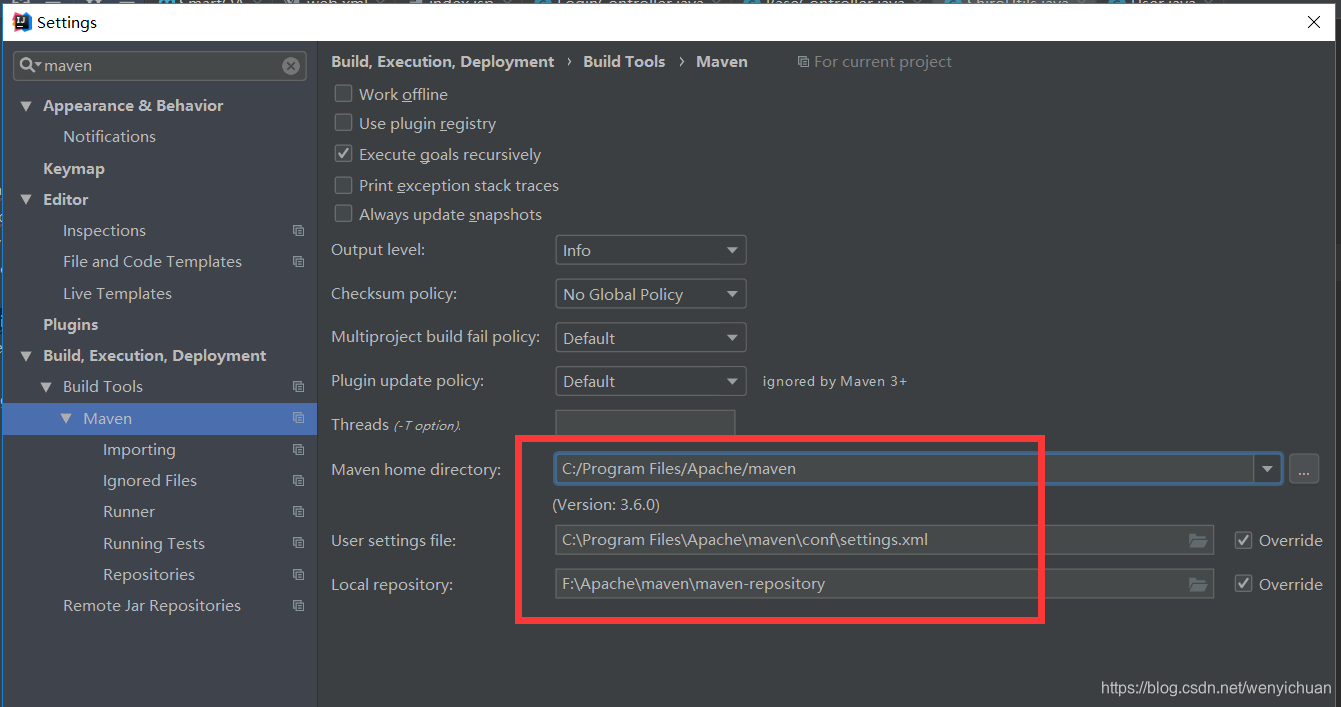The image size is (1341, 707).
Task: Click the '(Version: 3.6.0)' text
Action: pyautogui.click(x=606, y=505)
